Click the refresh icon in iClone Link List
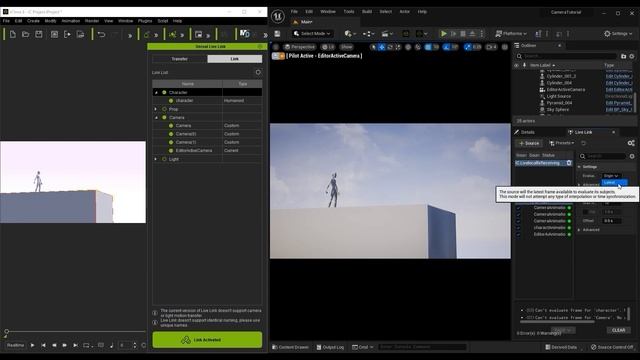Image resolution: width=640 pixels, height=360 pixels. pos(258,72)
